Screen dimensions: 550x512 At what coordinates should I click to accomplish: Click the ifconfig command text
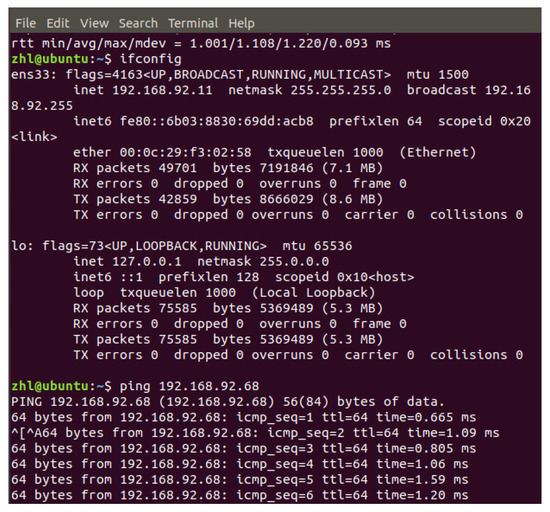(150, 59)
